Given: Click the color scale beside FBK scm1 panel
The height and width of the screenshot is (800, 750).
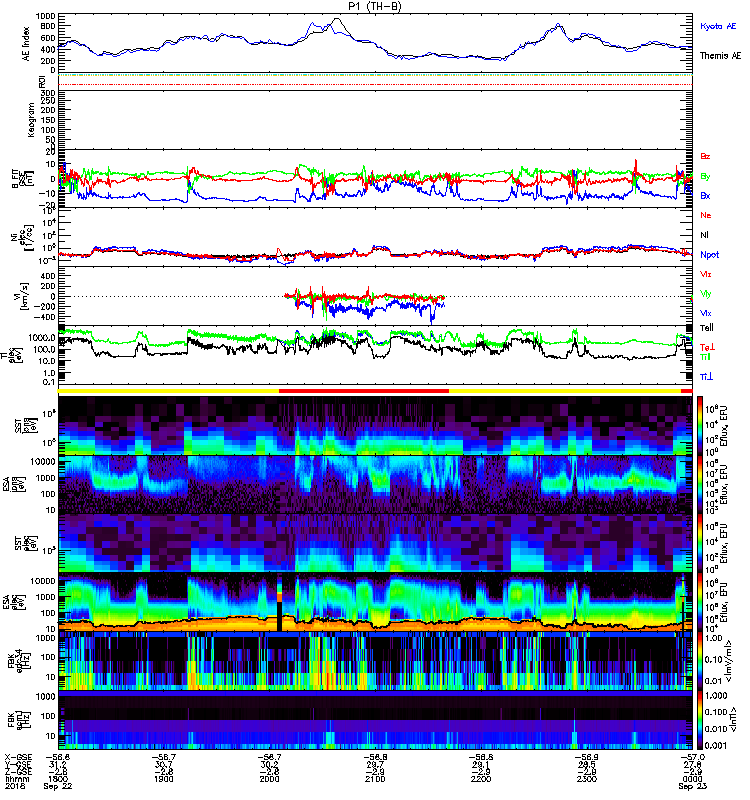Looking at the screenshot, I should pyautogui.click(x=699, y=720).
